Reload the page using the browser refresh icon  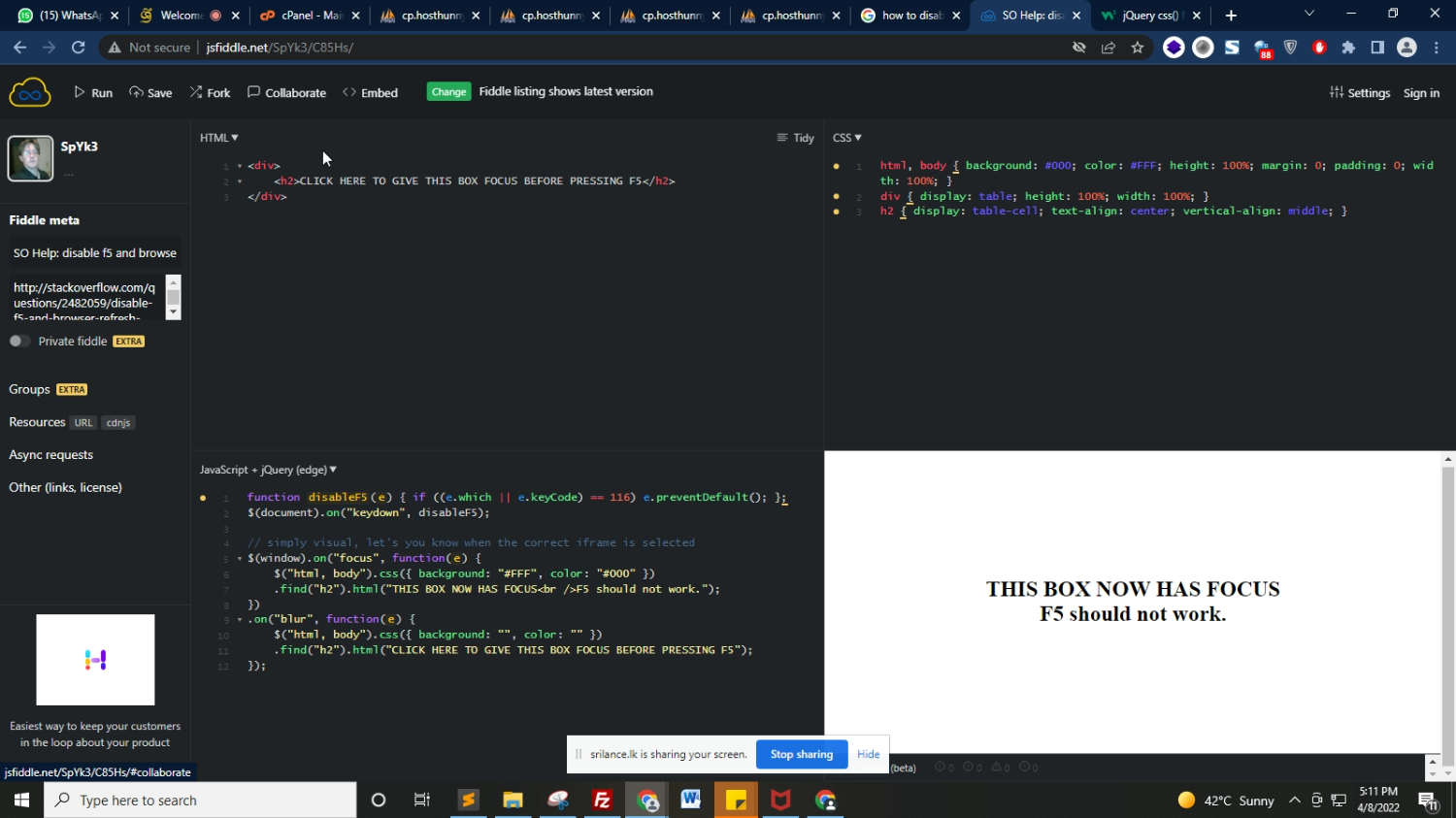(79, 48)
